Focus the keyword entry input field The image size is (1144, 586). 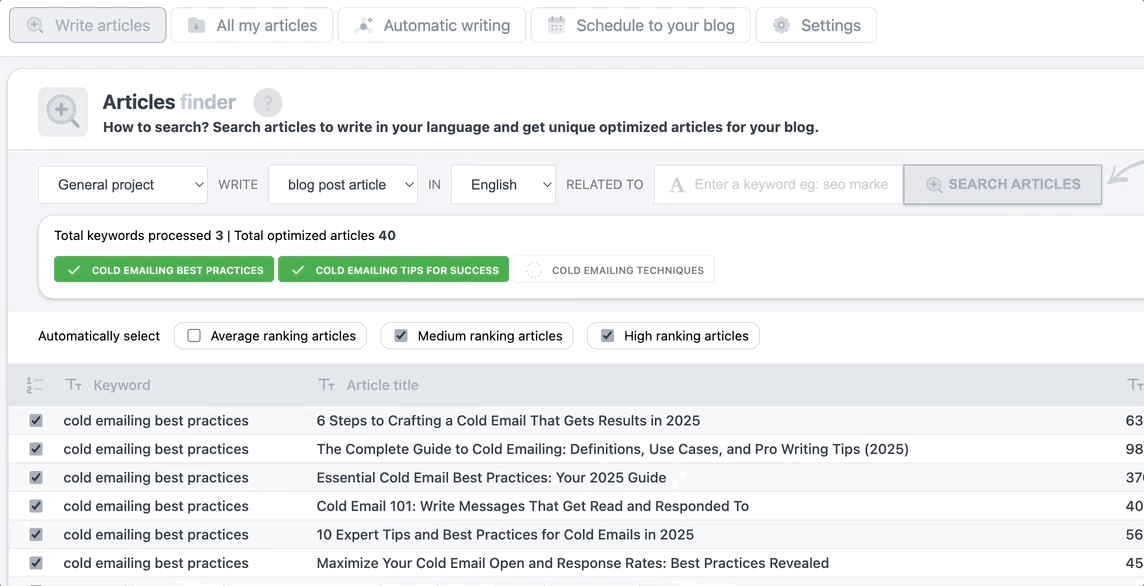point(790,185)
